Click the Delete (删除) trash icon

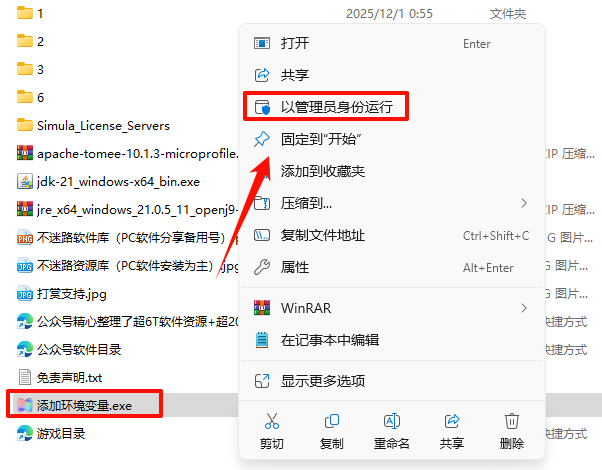[511, 421]
